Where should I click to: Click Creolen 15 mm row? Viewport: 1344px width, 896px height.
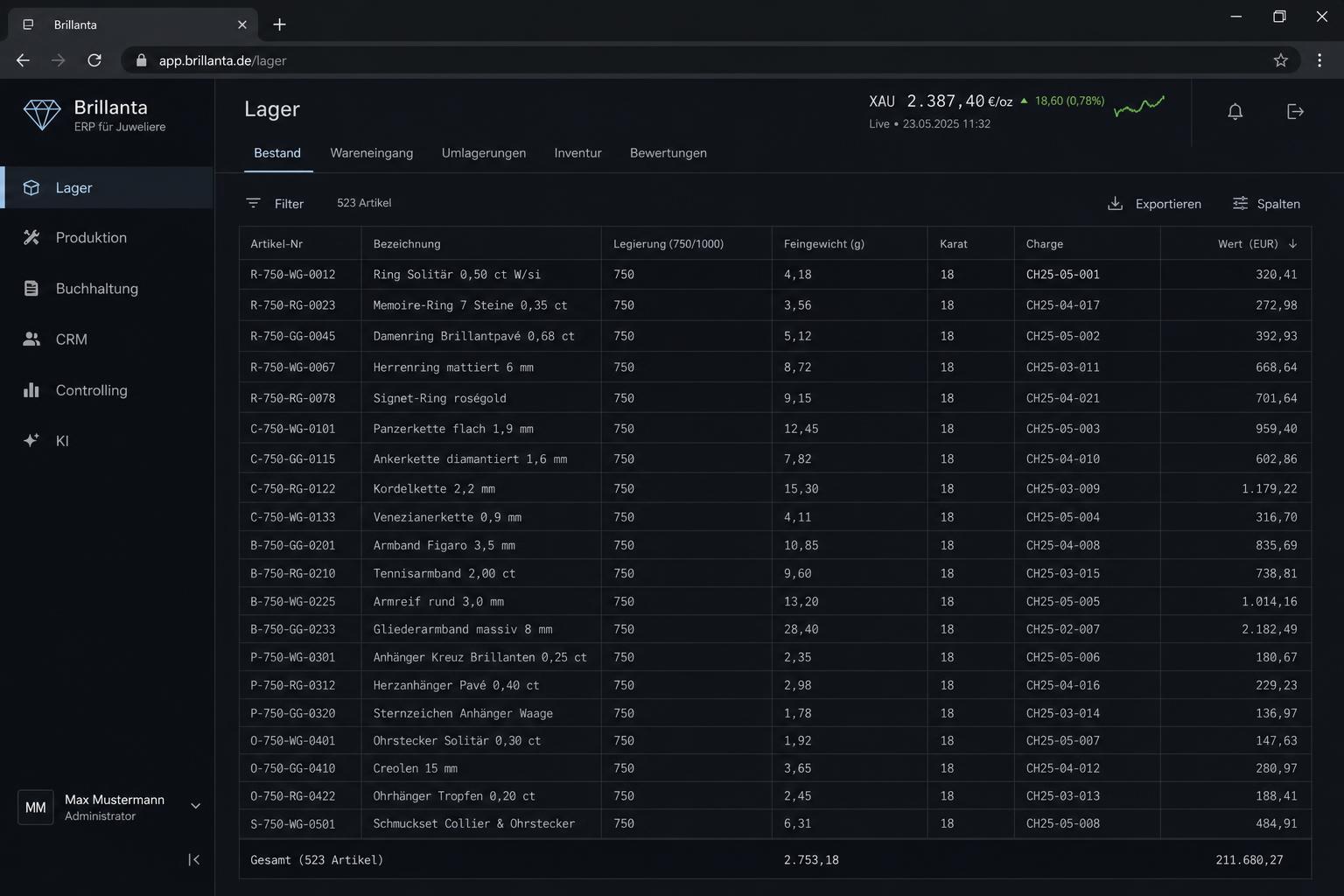click(x=775, y=768)
